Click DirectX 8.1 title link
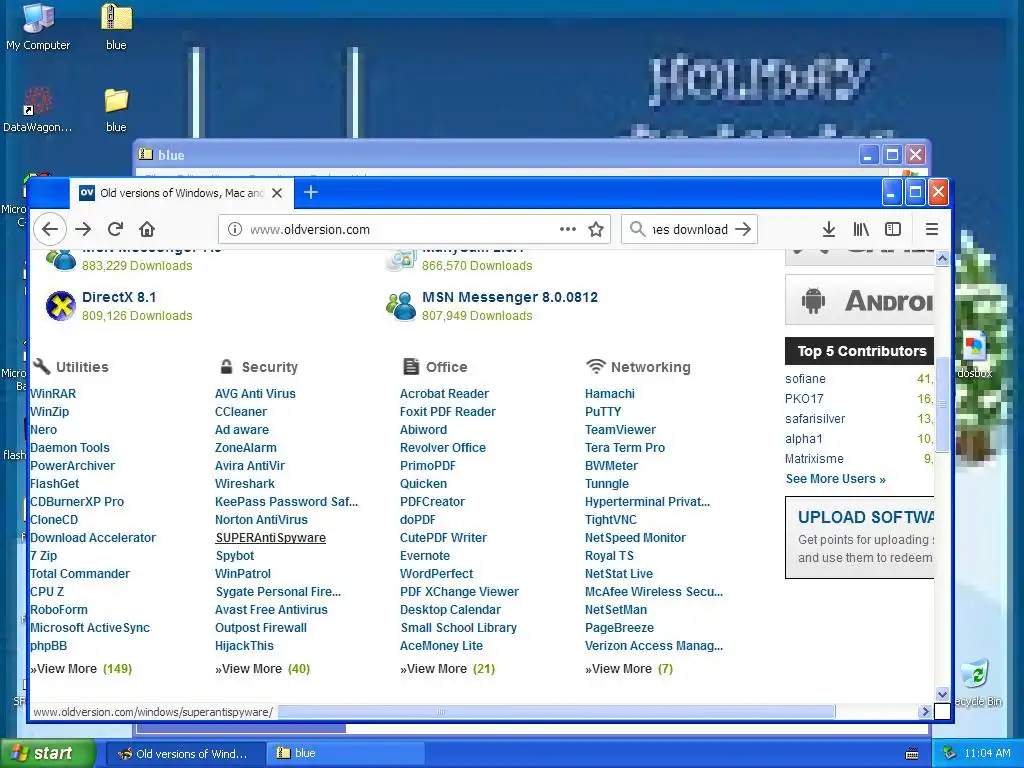The width and height of the screenshot is (1024, 768). [119, 297]
